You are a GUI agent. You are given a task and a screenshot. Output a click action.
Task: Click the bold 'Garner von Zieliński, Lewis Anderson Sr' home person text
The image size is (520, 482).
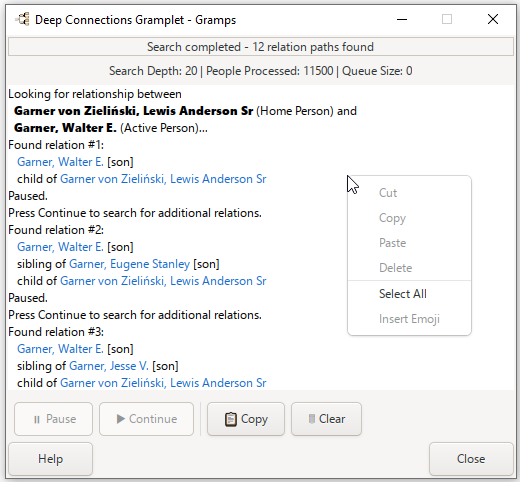pos(133,111)
